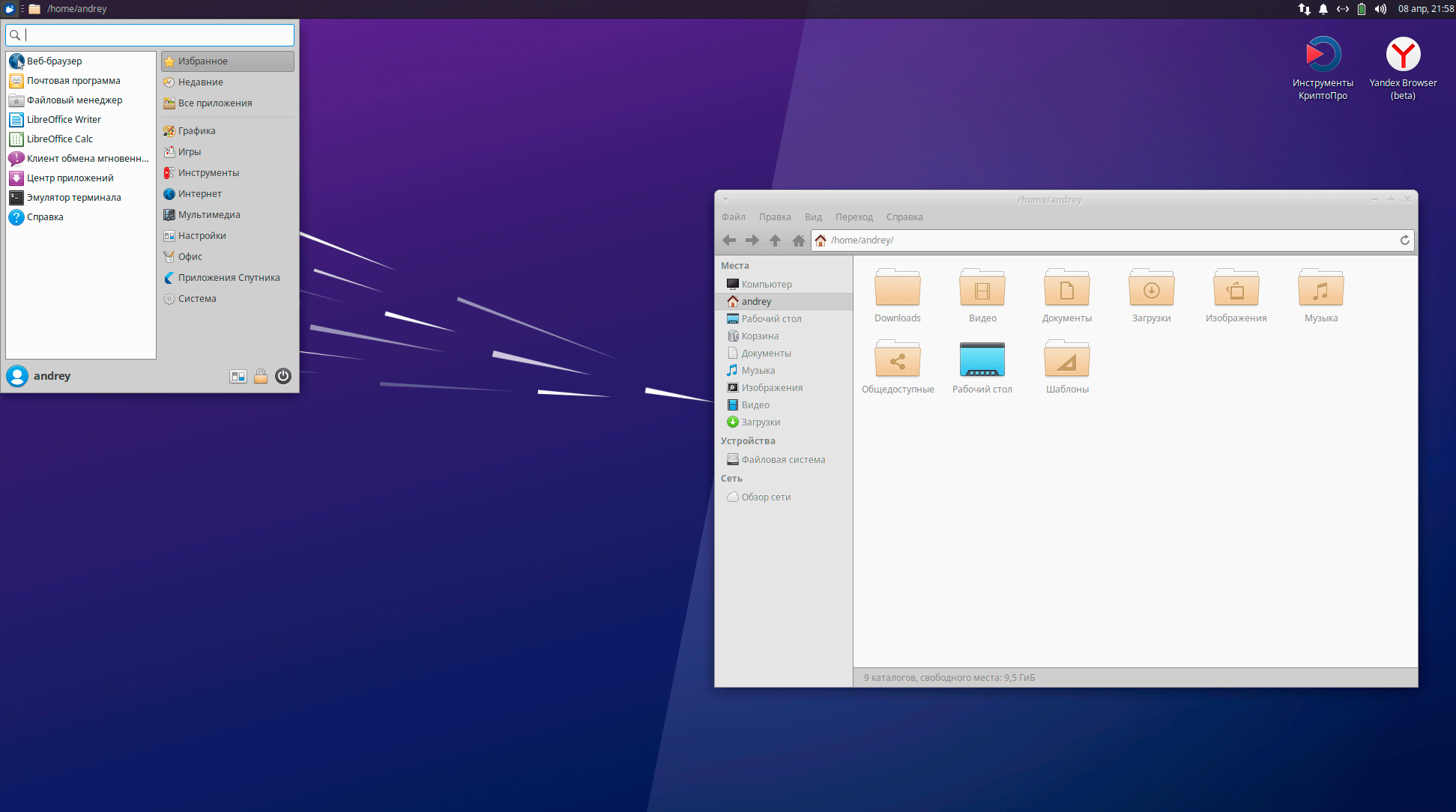Viewport: 1456px width, 812px height.
Task: Click the power button in the menu
Action: click(283, 376)
